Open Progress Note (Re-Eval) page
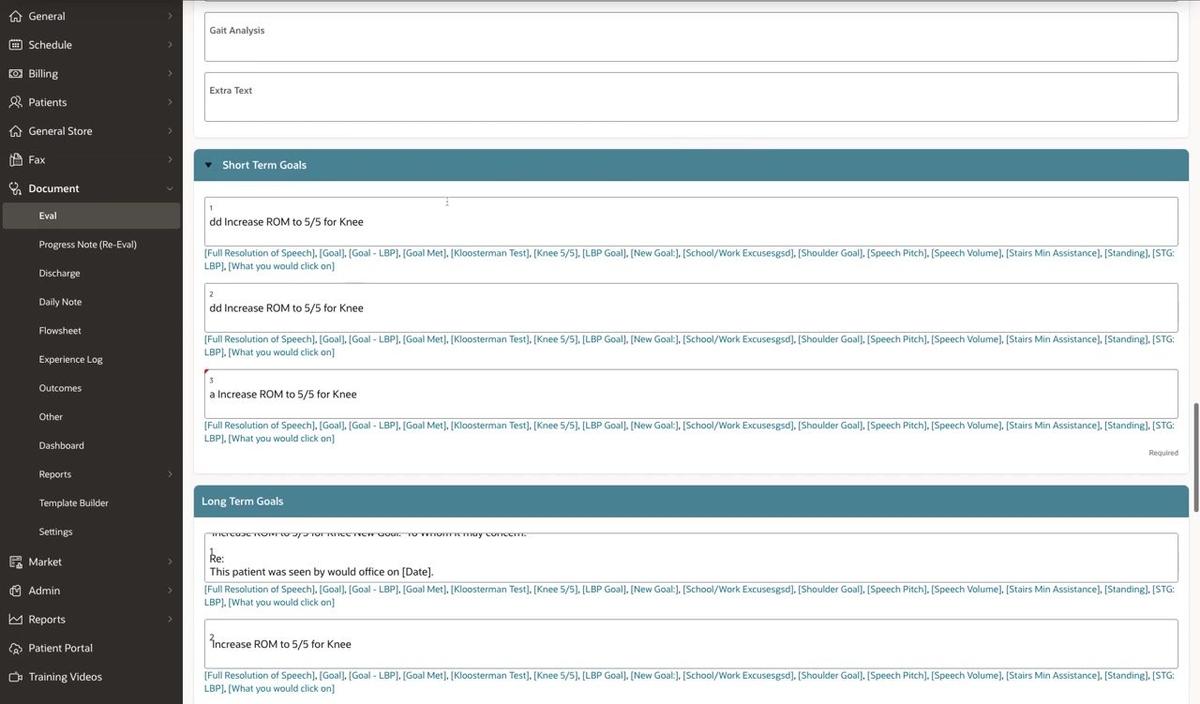Viewport: 1200px width, 704px height. [87, 245]
